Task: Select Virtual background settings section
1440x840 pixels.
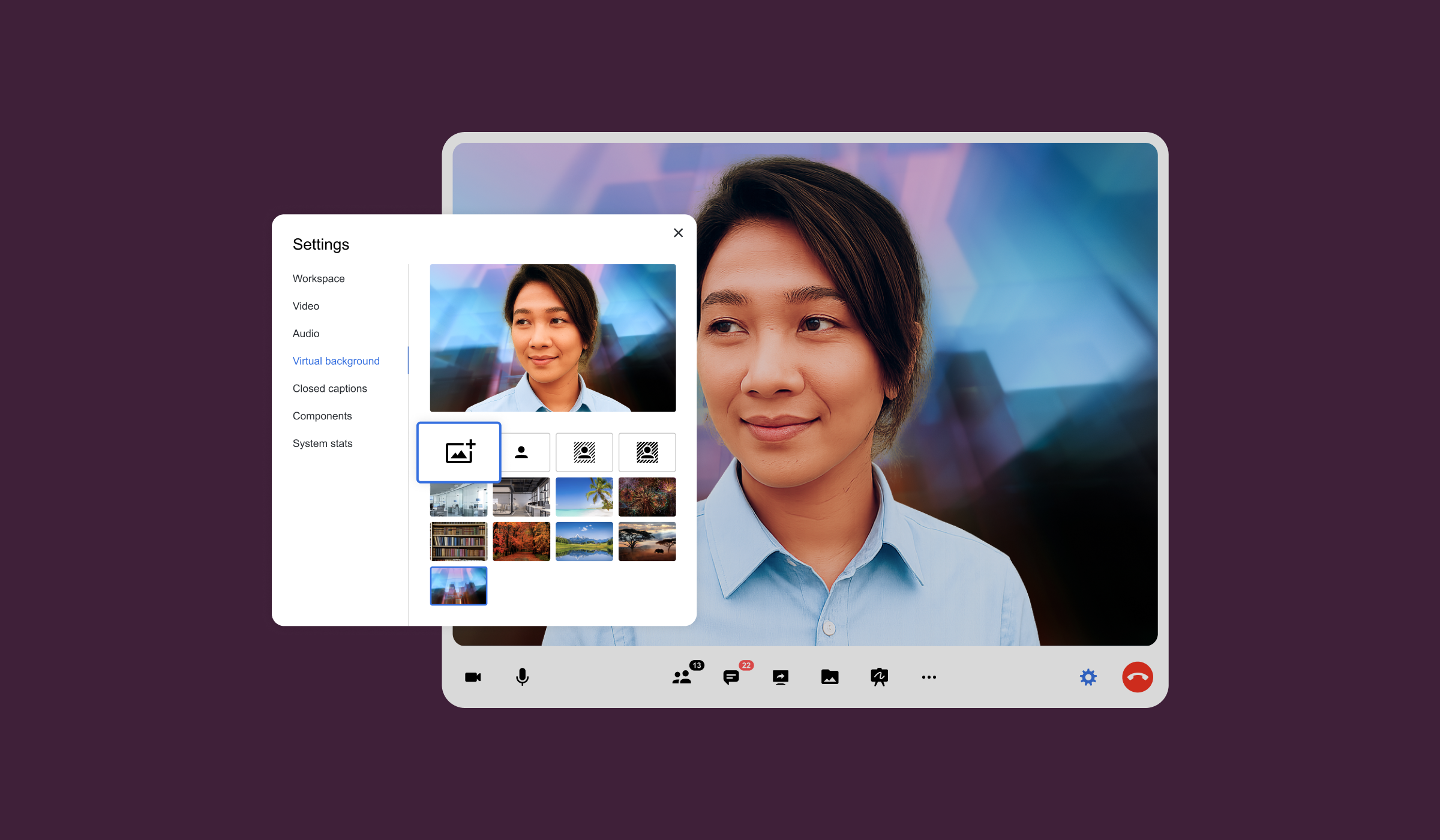Action: pyautogui.click(x=336, y=361)
